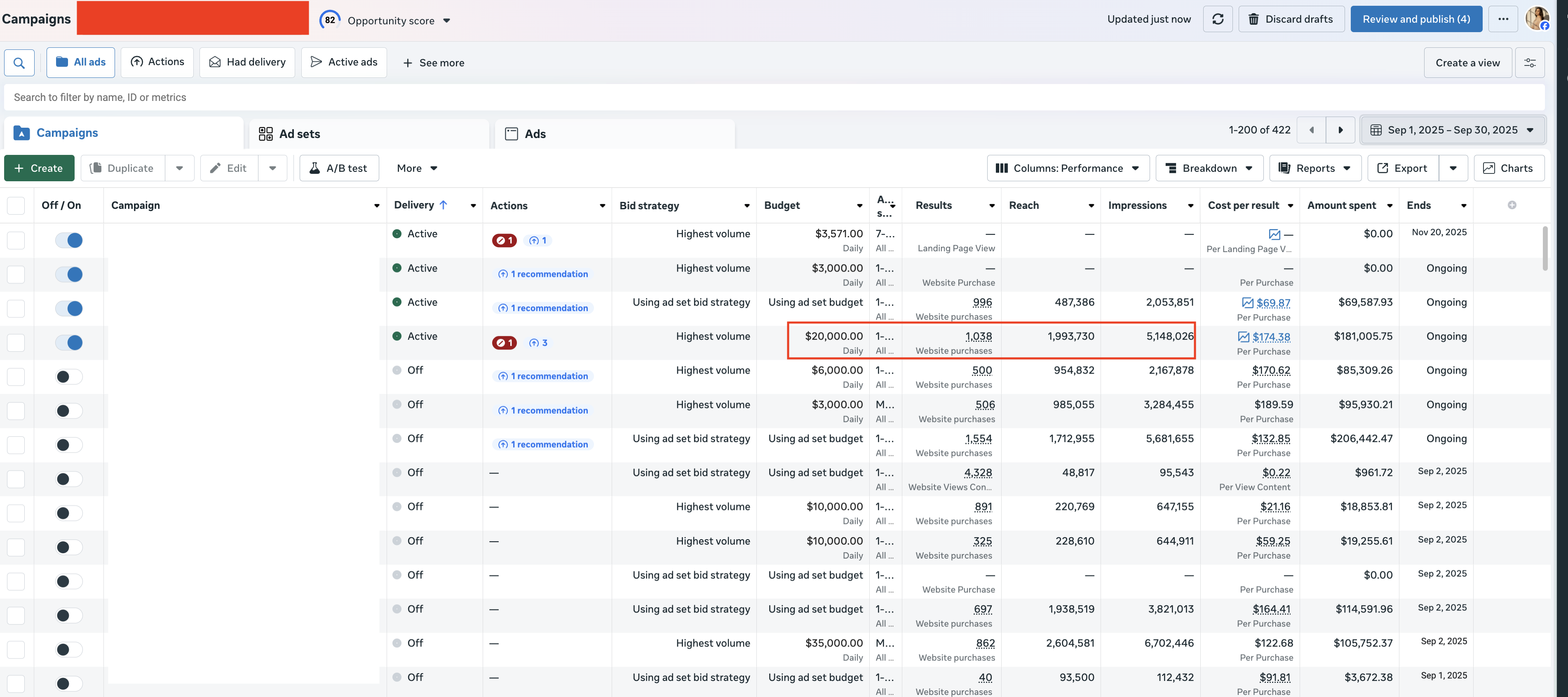This screenshot has width=1568, height=697.
Task: Open 1 recommendation link in $6,000.00 row
Action: (543, 377)
